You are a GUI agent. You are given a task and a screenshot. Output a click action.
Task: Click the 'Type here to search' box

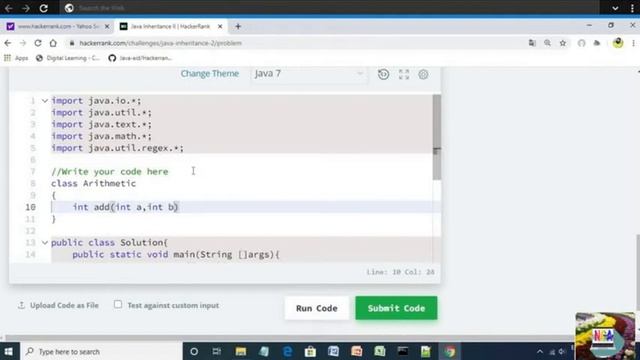(x=101, y=351)
